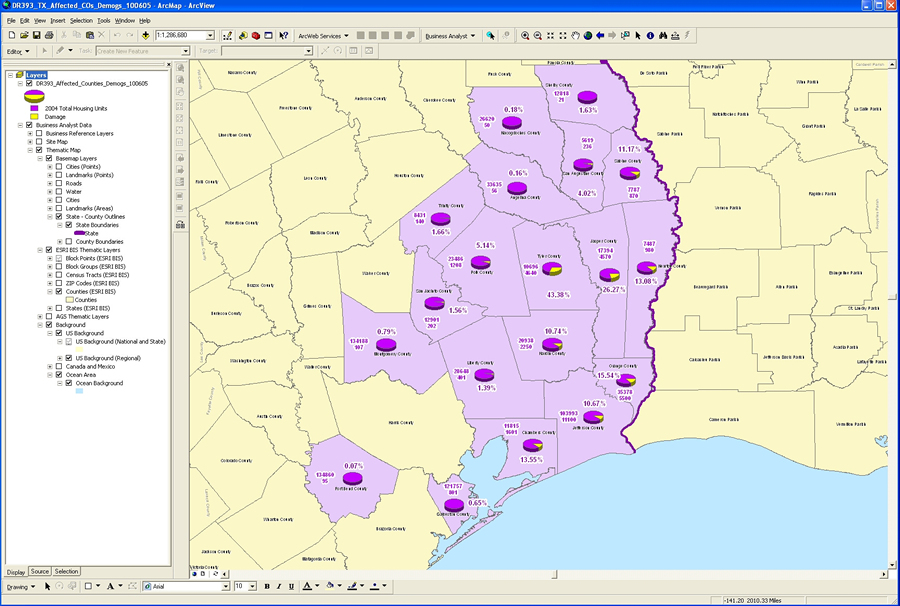Image resolution: width=900 pixels, height=606 pixels.
Task: Open the Editor dropdown menu
Action: coord(18,51)
